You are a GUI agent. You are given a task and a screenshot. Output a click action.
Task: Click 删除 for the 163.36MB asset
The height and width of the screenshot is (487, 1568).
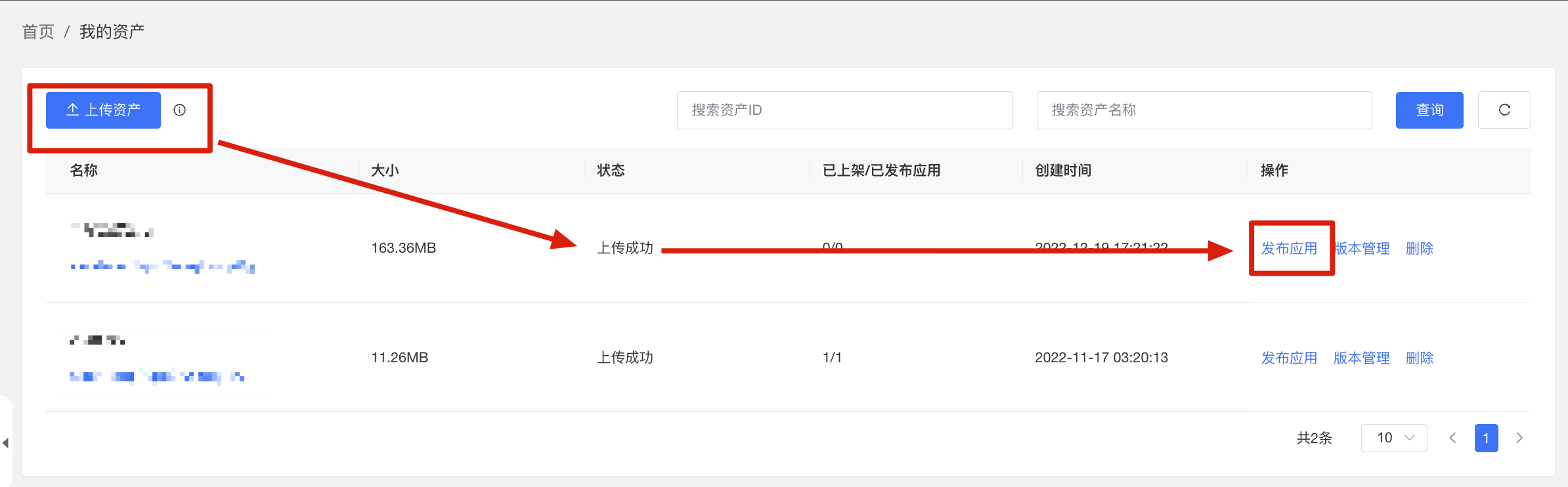tap(1419, 249)
